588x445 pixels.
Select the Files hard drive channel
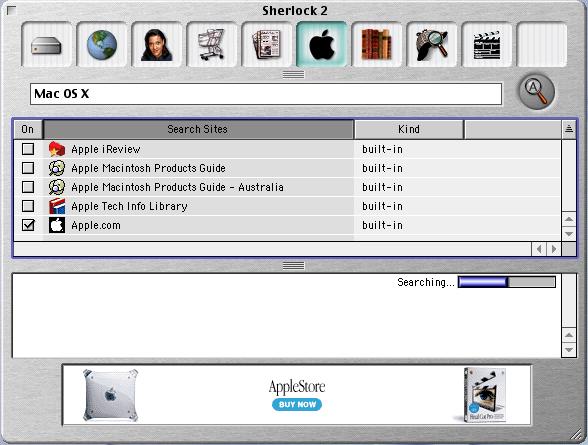(46, 45)
